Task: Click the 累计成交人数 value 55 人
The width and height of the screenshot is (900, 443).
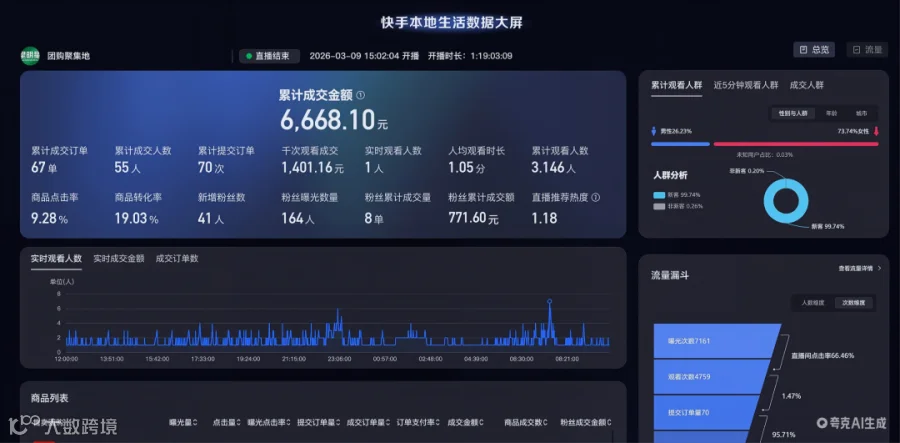Action: [x=127, y=168]
